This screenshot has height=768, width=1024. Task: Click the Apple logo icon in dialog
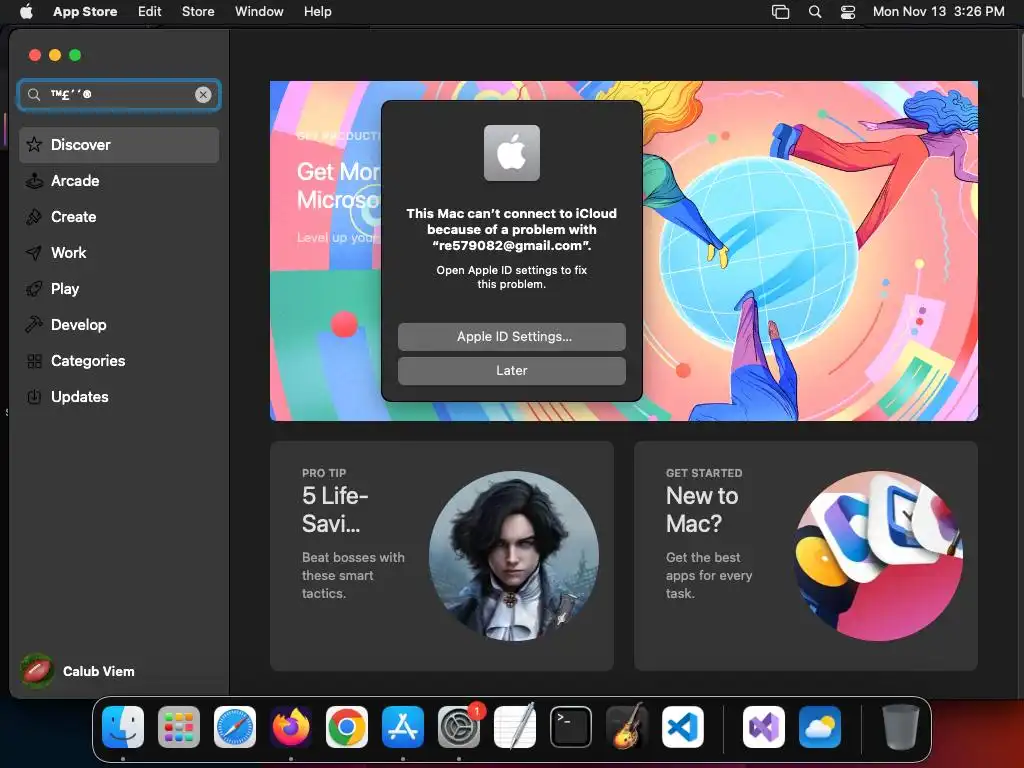[x=511, y=153]
